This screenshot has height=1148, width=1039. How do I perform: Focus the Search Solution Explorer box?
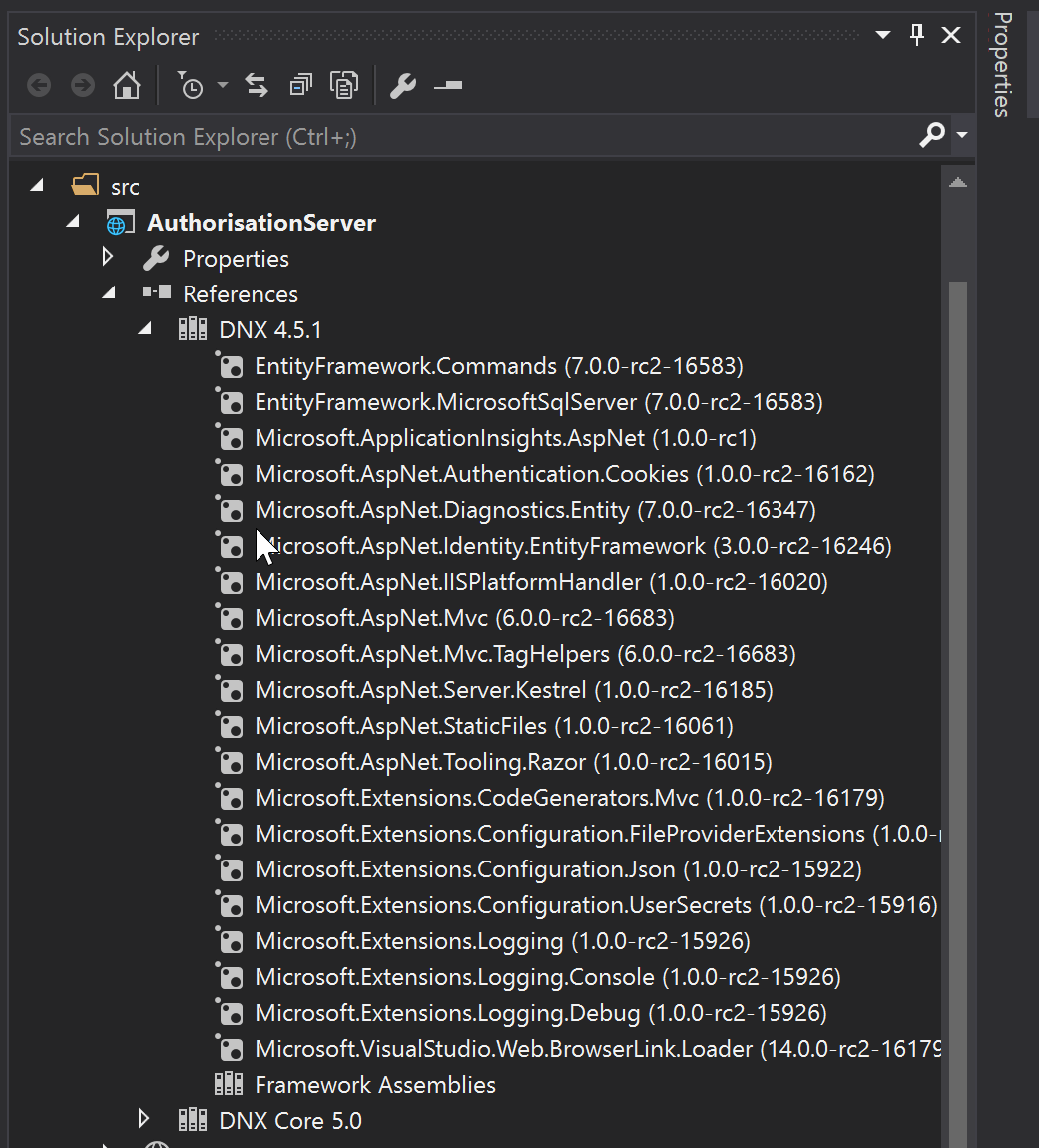pyautogui.click(x=466, y=136)
